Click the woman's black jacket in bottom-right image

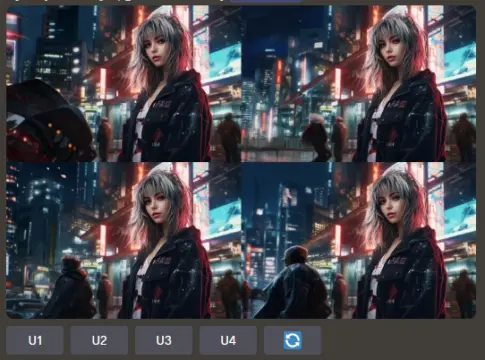coord(403,273)
